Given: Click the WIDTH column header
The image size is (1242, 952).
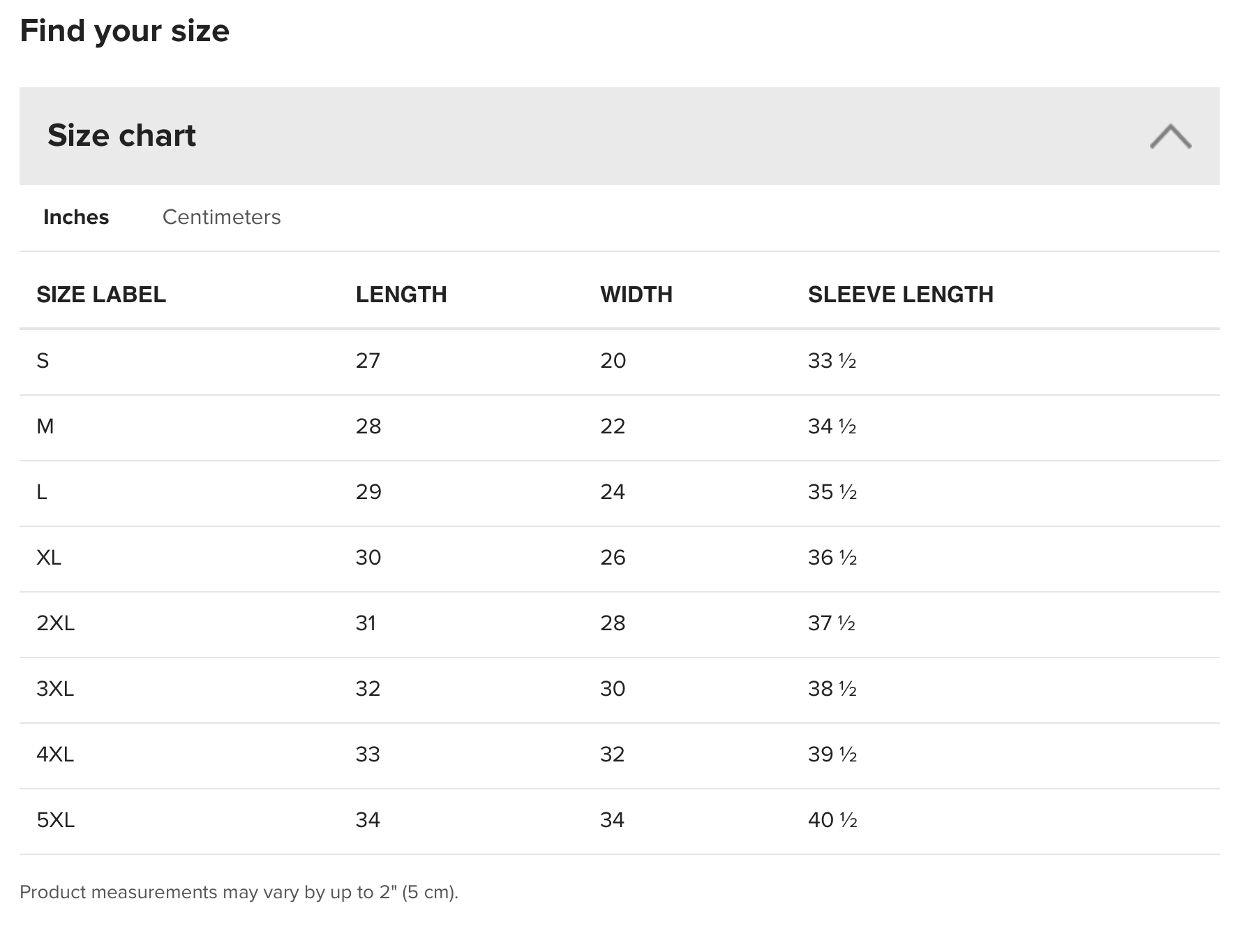Looking at the screenshot, I should 636,295.
